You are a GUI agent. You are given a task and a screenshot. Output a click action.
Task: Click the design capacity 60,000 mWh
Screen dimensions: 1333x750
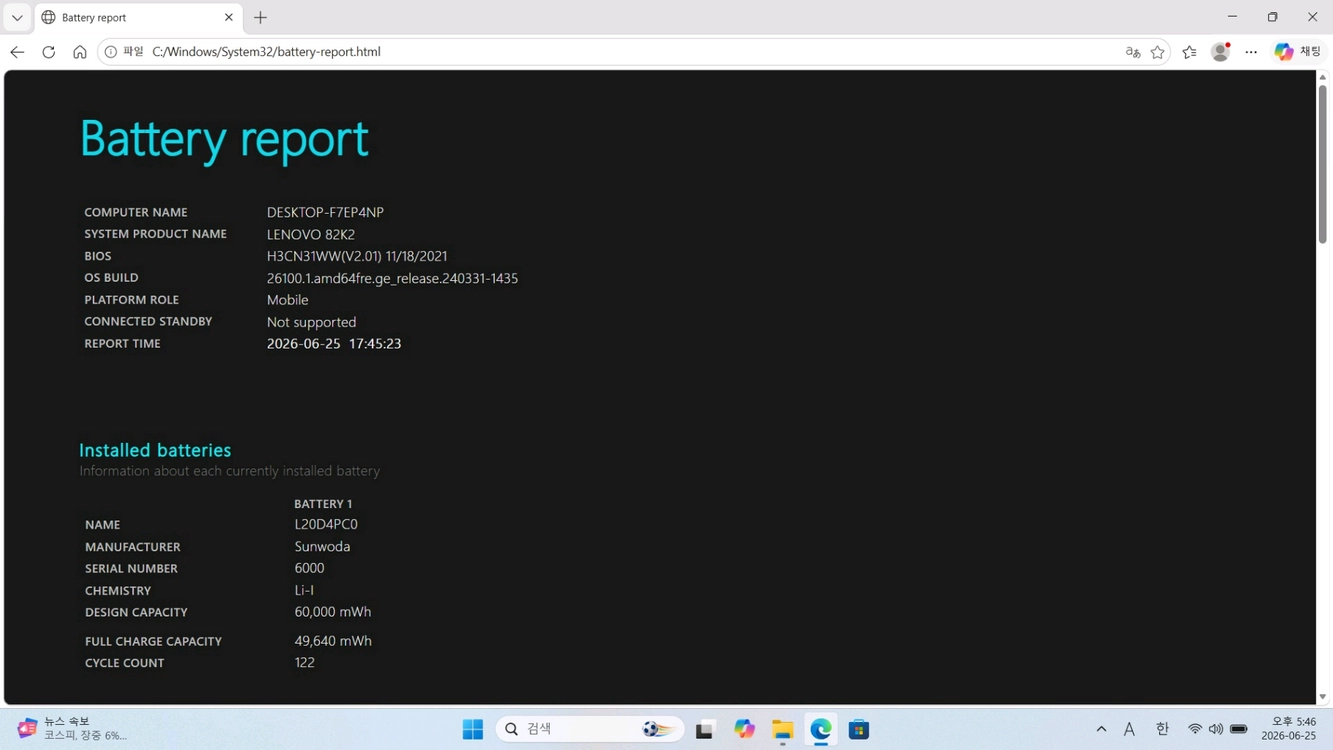coord(333,612)
